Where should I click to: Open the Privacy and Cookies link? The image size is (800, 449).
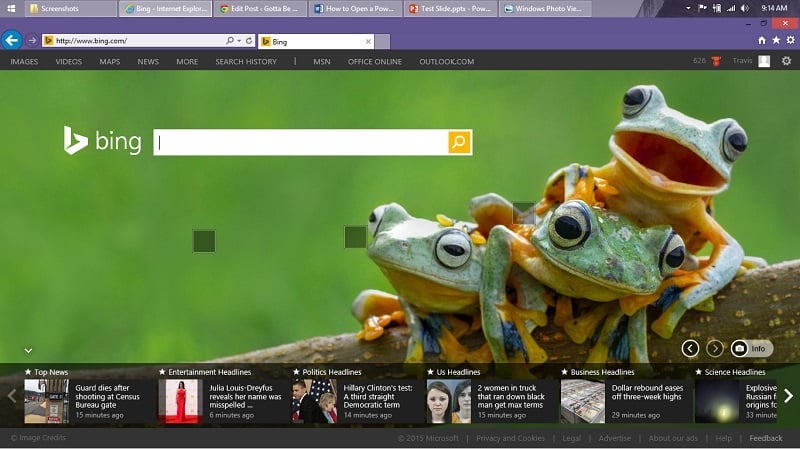[x=510, y=438]
